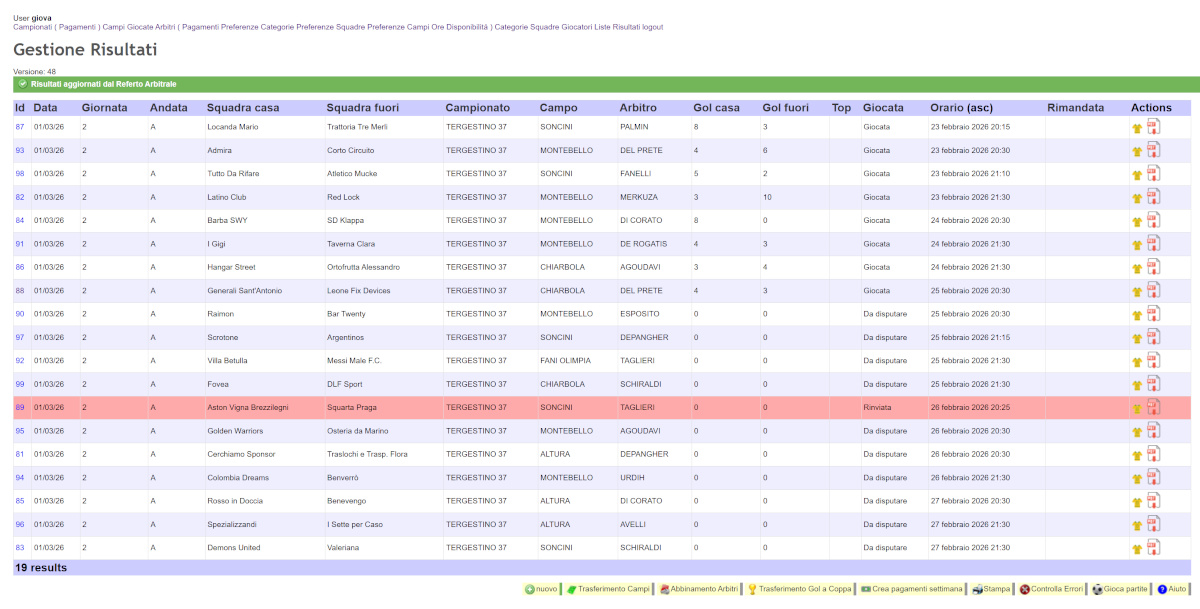Click PDF icon in Latino Club row
The width and height of the screenshot is (1200, 609).
(x=1153, y=197)
